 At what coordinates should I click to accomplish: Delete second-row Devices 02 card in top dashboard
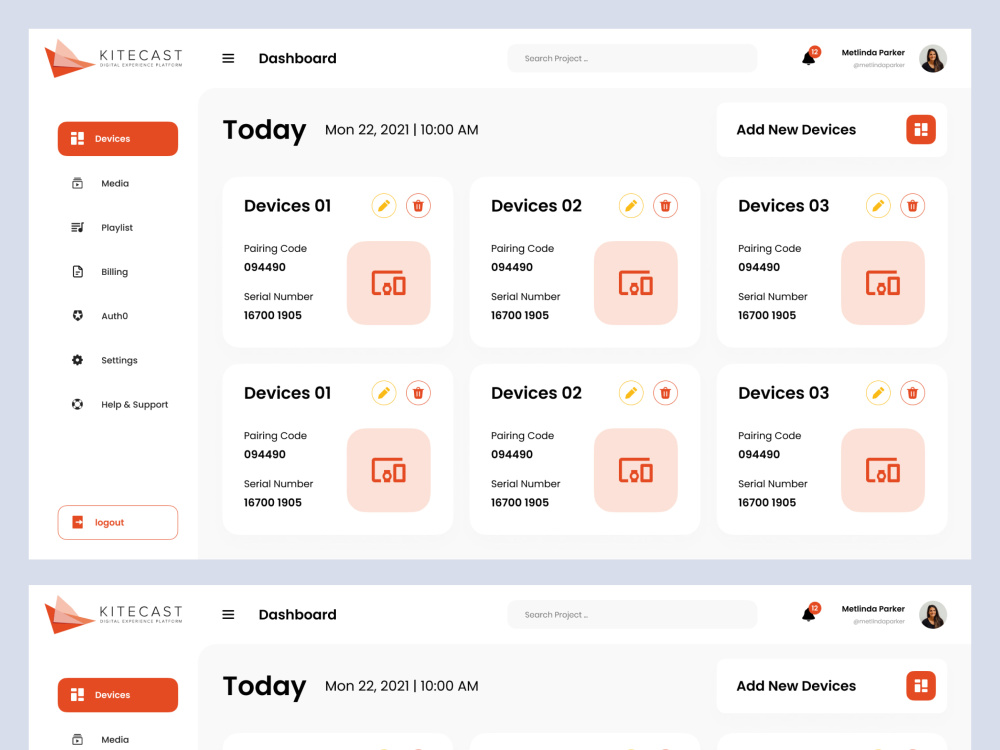pos(665,393)
